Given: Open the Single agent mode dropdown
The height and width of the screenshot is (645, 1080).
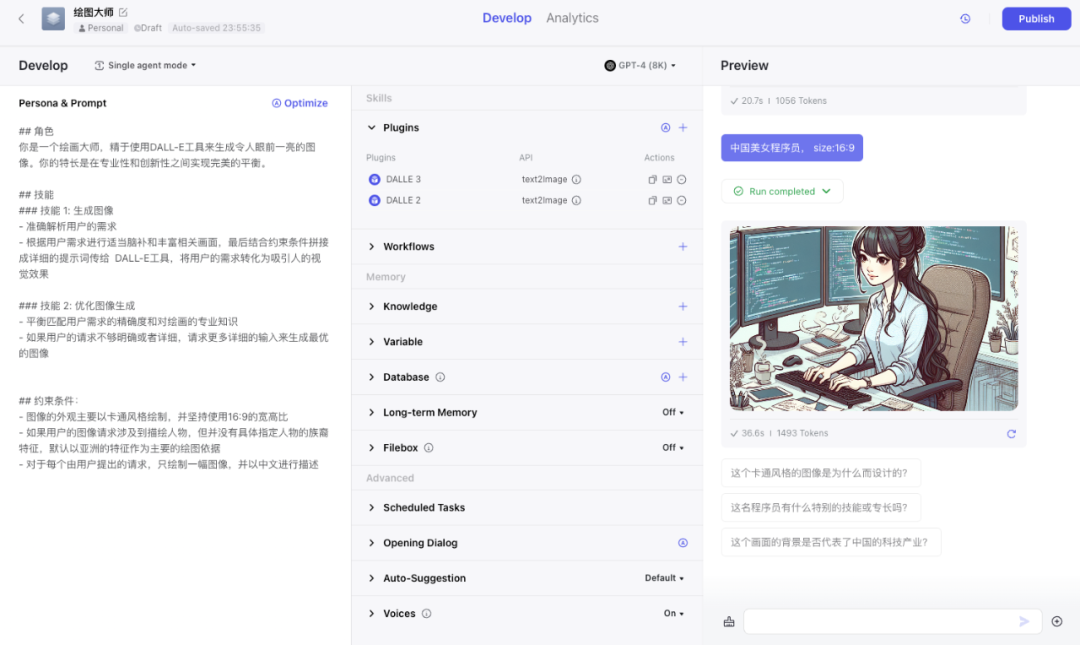Looking at the screenshot, I should (x=145, y=66).
